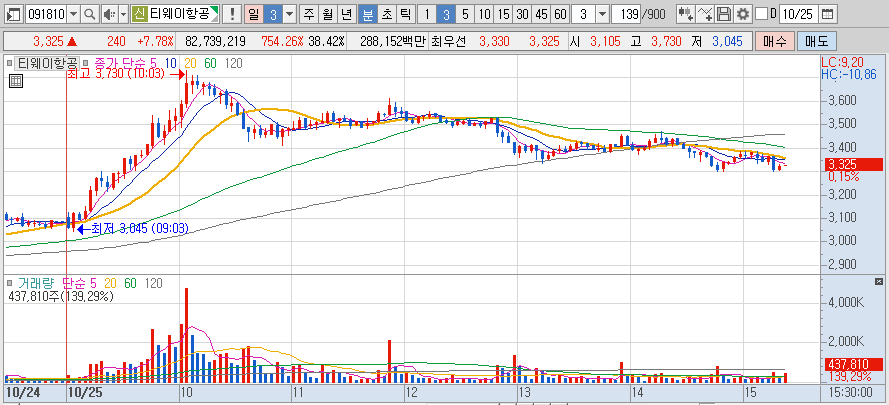Expand the stock code 091810 dropdown

[74, 14]
